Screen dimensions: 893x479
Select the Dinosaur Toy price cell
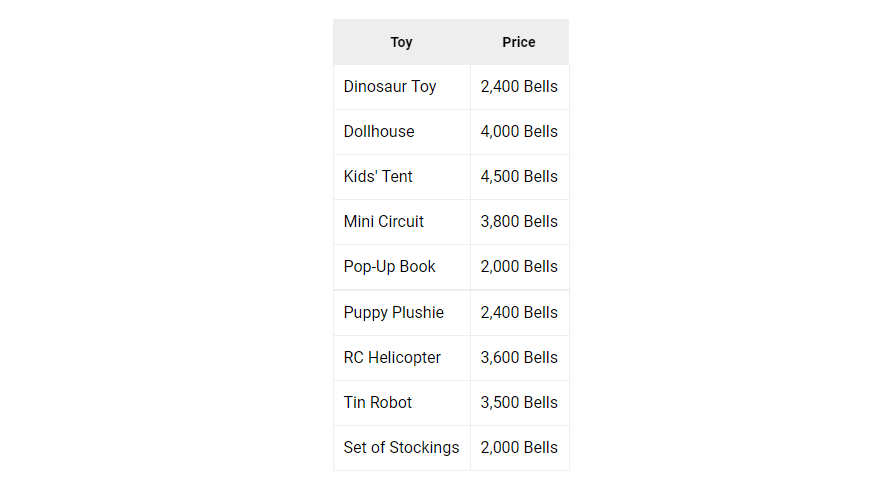pyautogui.click(x=519, y=87)
